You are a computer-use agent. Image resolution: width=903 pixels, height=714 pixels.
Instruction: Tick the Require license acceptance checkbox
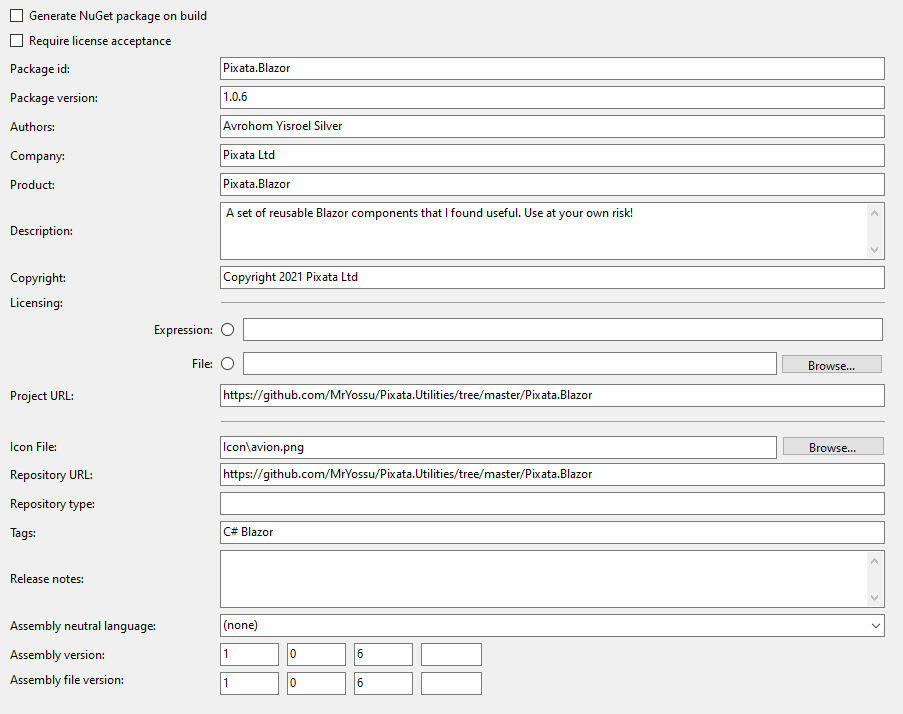click(17, 40)
